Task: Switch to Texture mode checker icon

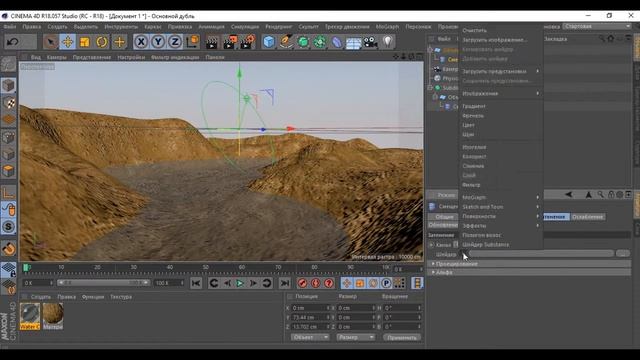Action: (x=9, y=102)
